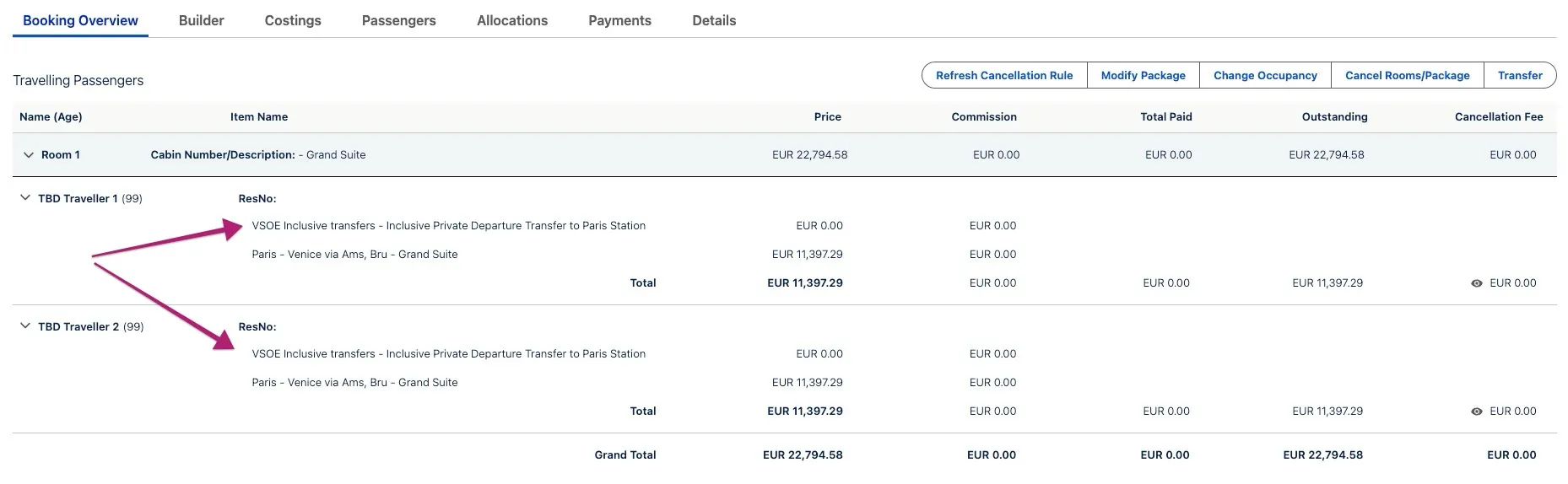Click the Cancellation Fee column header

(1498, 117)
